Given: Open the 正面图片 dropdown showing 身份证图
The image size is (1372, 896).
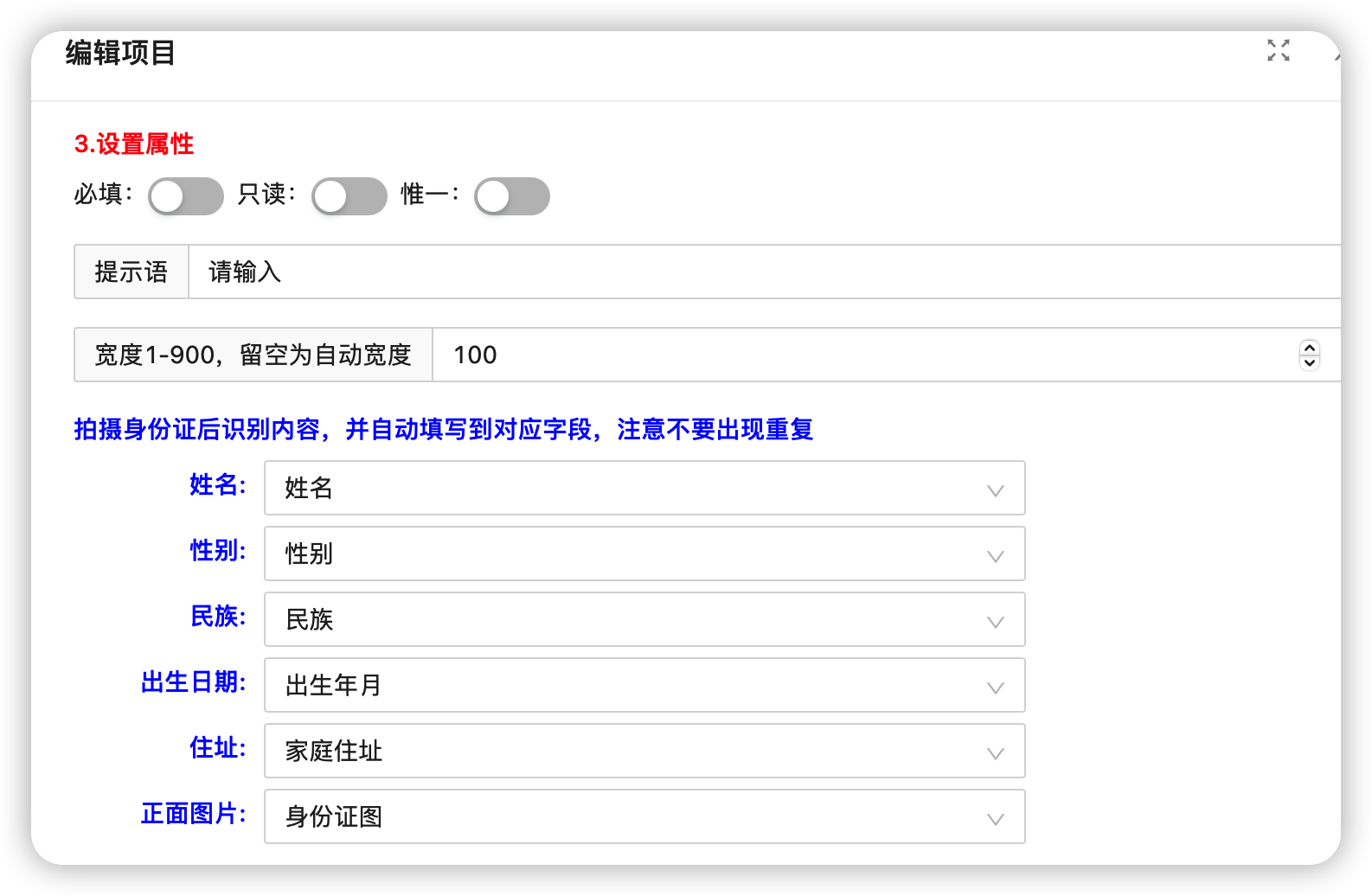Looking at the screenshot, I should tap(644, 816).
